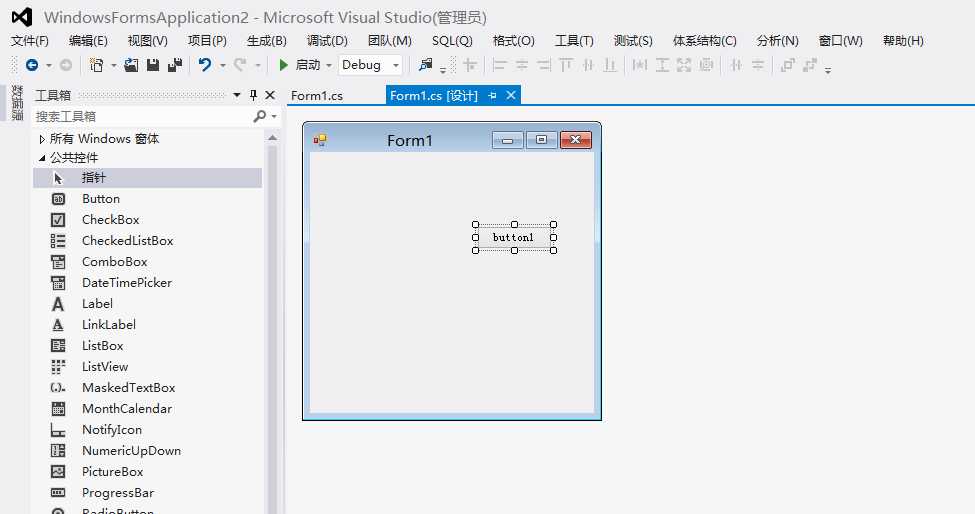The image size is (975, 514).
Task: Select the CheckBox control in toolbox
Action: 147,220
